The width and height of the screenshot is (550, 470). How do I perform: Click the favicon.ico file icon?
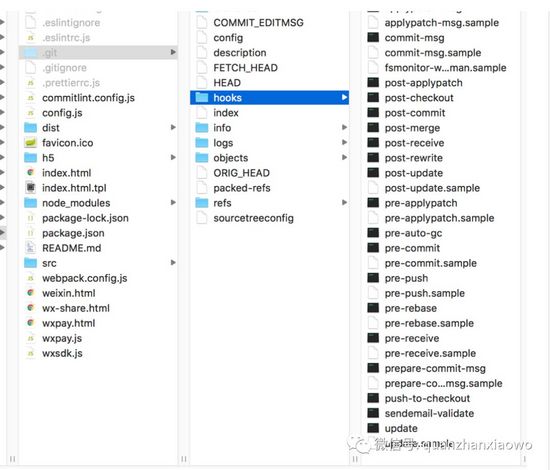coord(31,143)
